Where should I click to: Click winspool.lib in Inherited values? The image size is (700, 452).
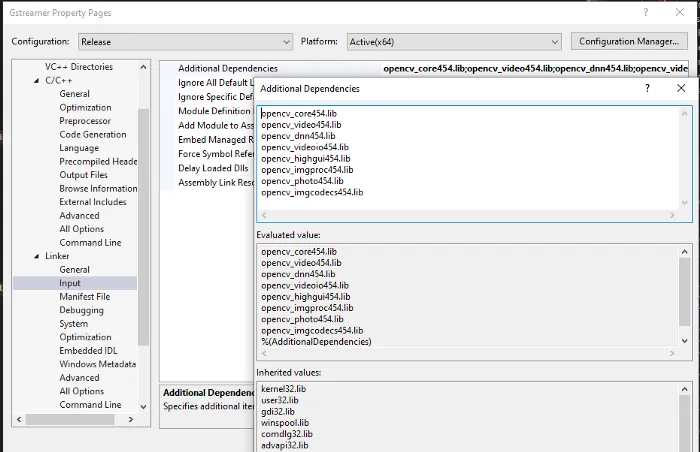pos(285,423)
